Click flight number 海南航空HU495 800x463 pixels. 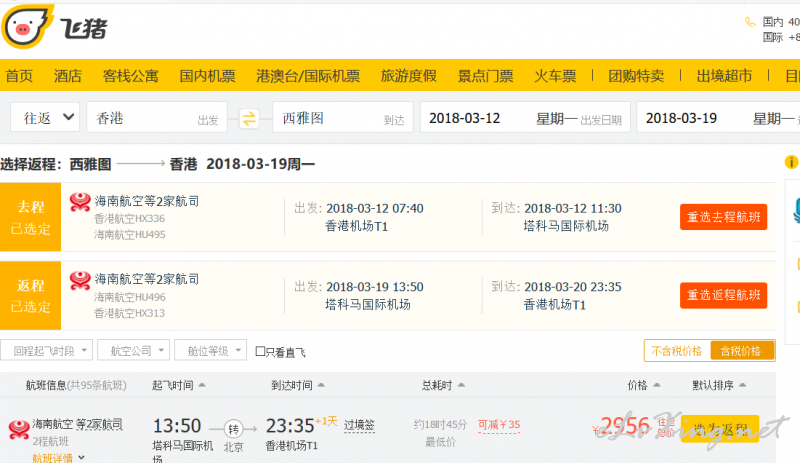coord(130,234)
